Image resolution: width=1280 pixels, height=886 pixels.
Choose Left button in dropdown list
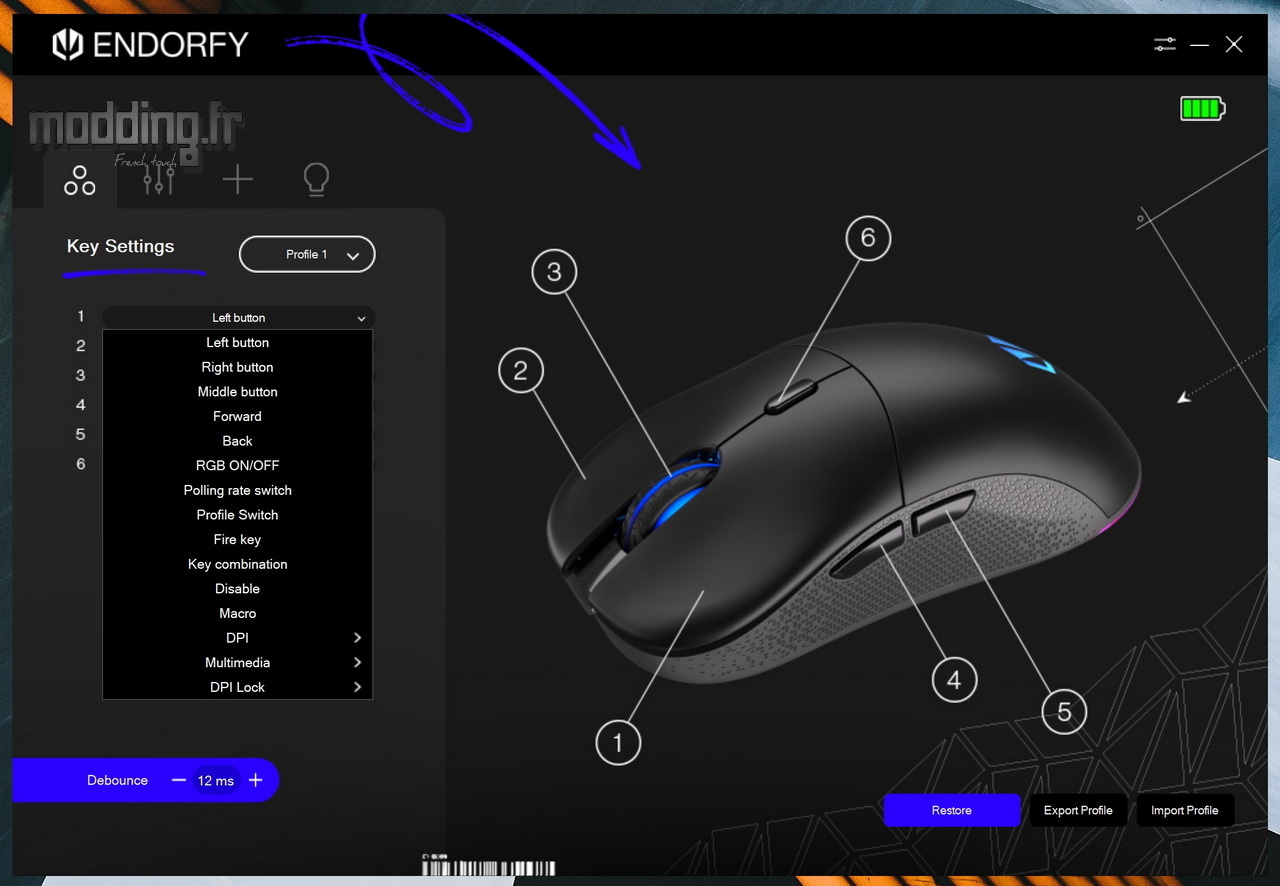click(x=238, y=342)
